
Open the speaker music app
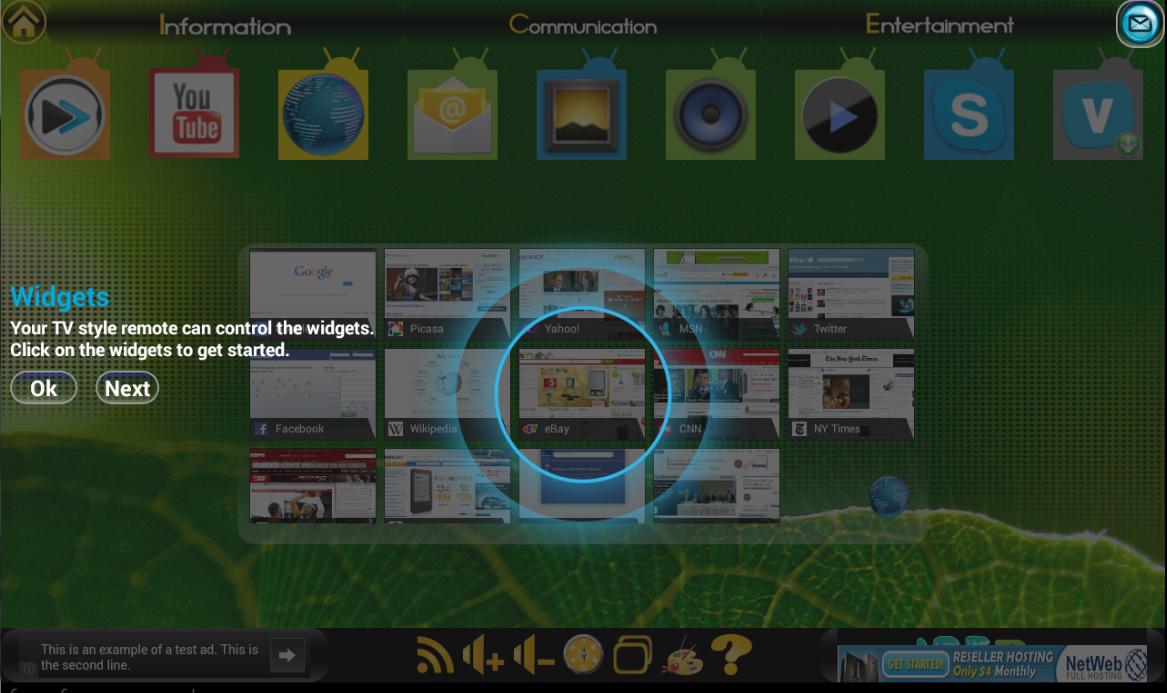(x=711, y=115)
